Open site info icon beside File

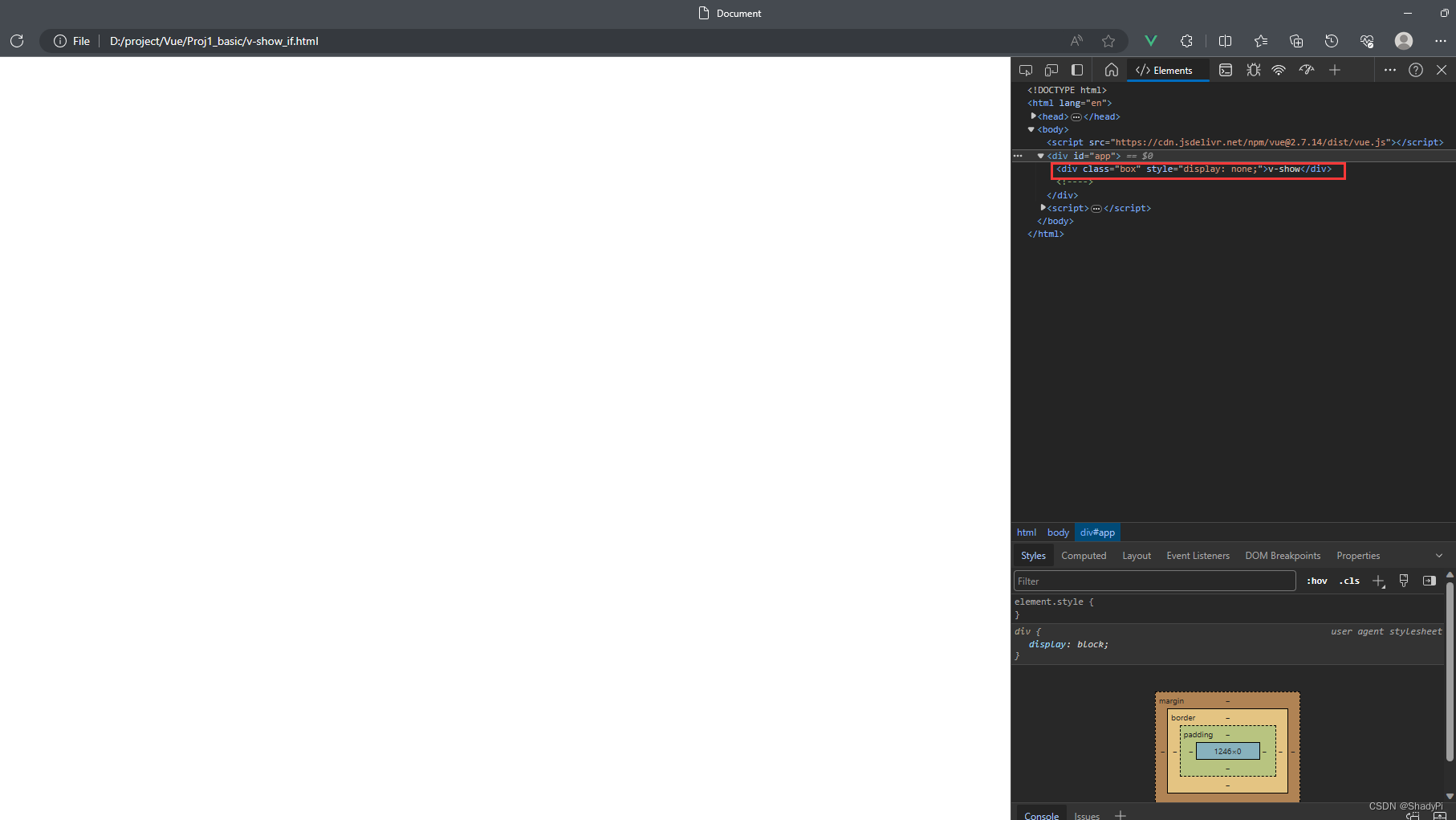tap(60, 41)
